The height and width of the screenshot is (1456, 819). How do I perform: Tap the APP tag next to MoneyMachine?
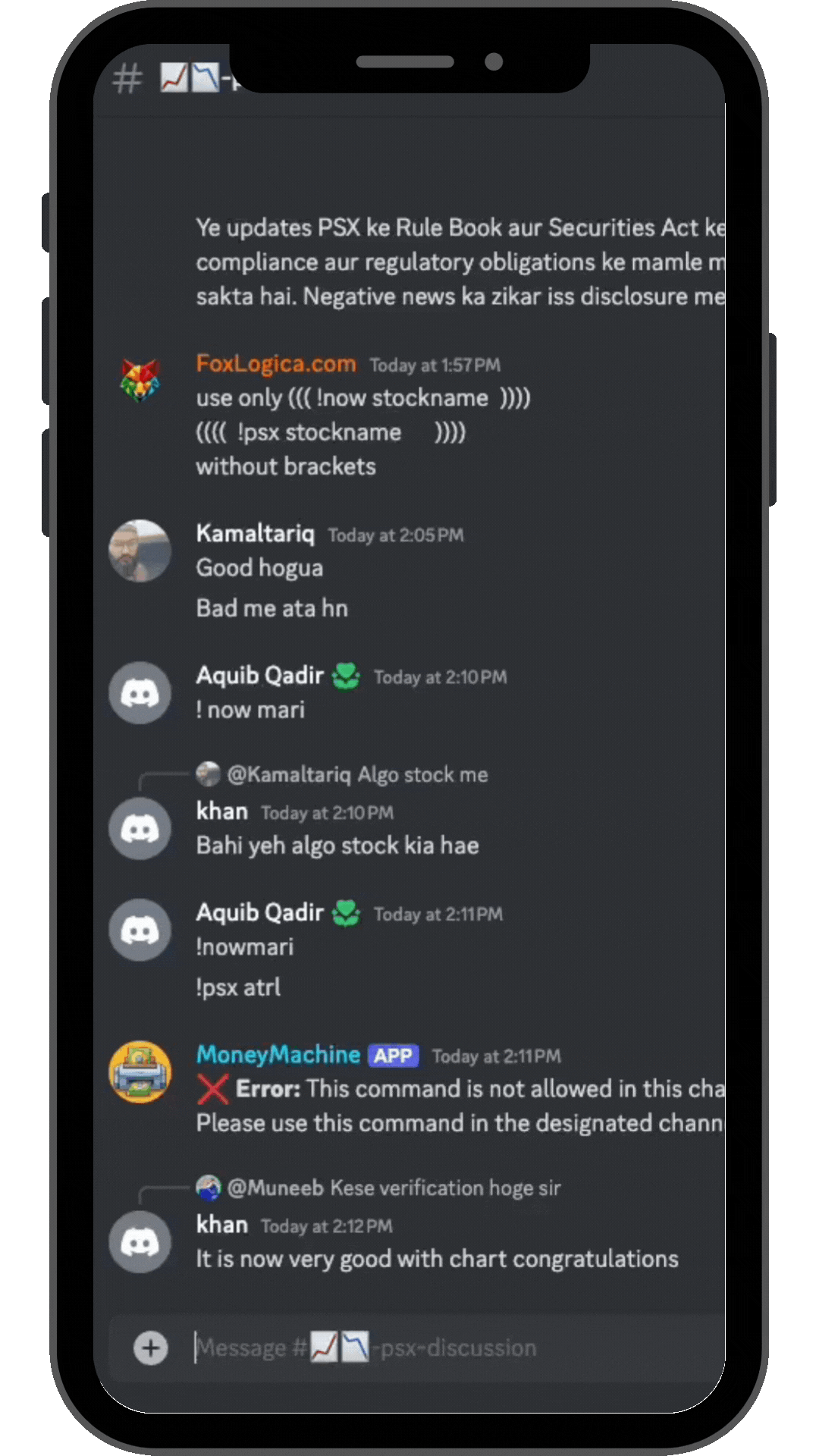pyautogui.click(x=393, y=1056)
